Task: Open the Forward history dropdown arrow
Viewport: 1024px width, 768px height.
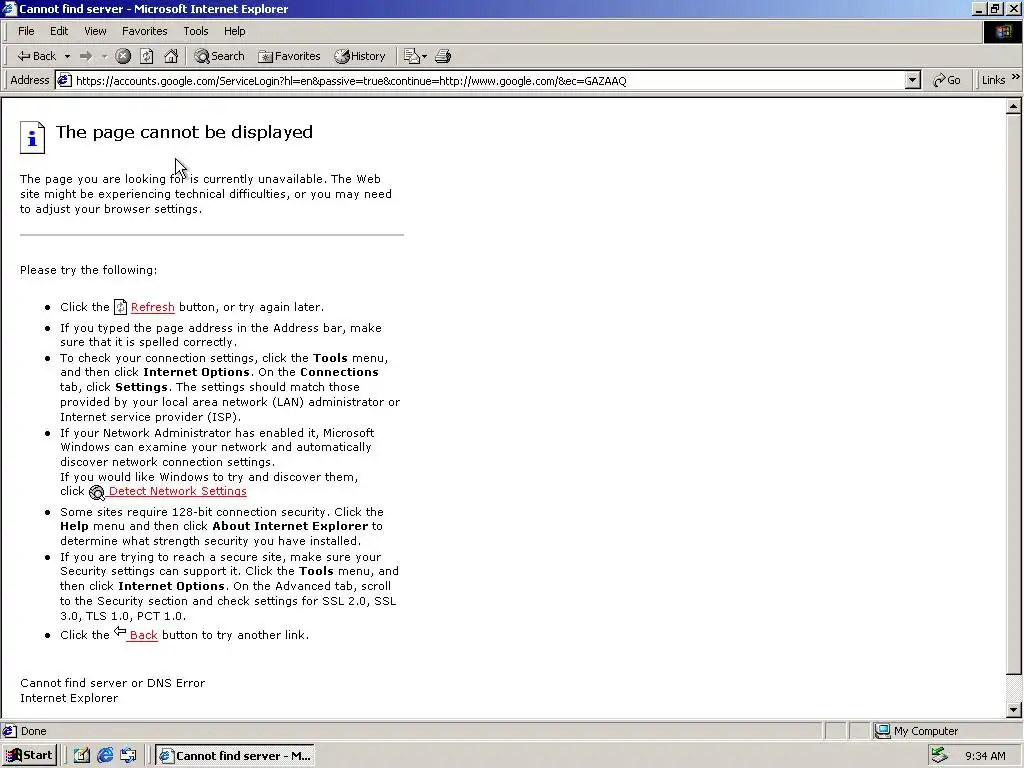Action: 104,57
